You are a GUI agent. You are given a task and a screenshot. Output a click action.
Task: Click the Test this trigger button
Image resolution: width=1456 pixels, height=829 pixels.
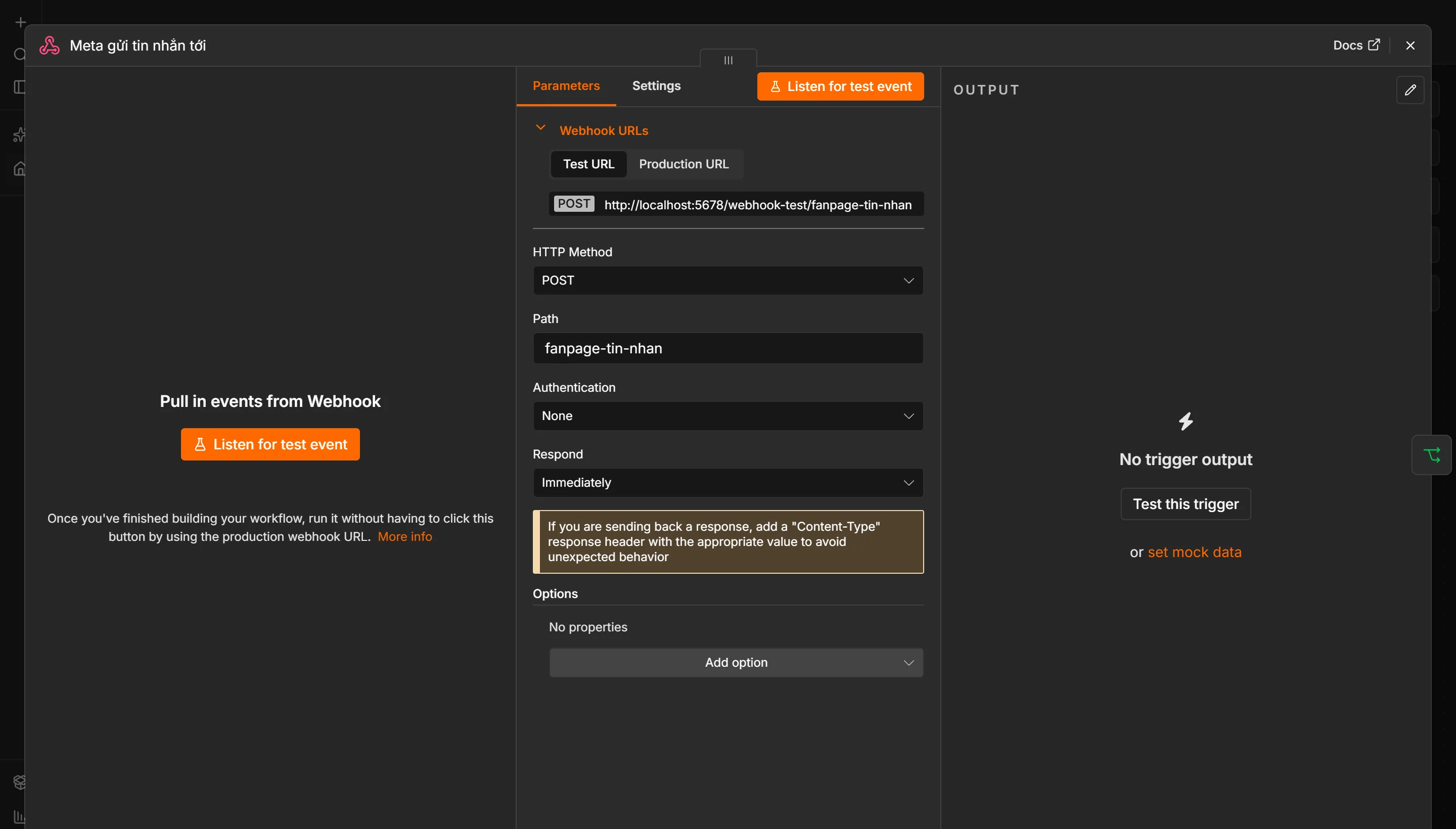[1186, 504]
